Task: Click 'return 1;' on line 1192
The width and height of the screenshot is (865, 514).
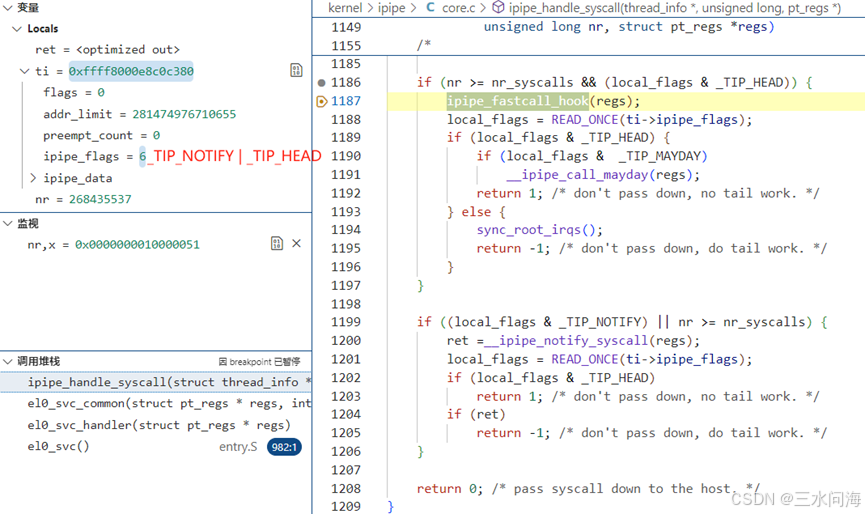Action: pos(510,194)
